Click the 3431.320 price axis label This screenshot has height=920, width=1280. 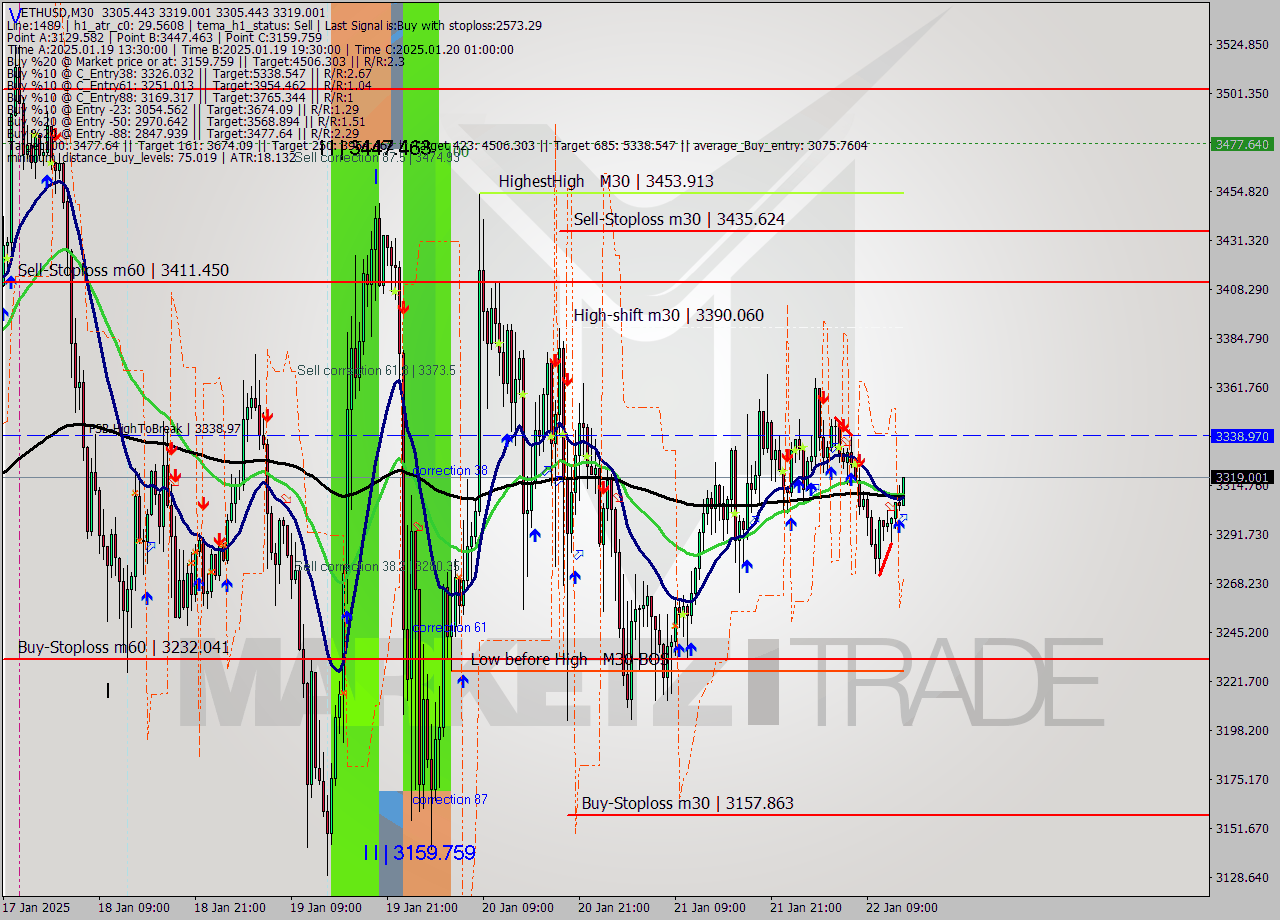click(x=1243, y=240)
